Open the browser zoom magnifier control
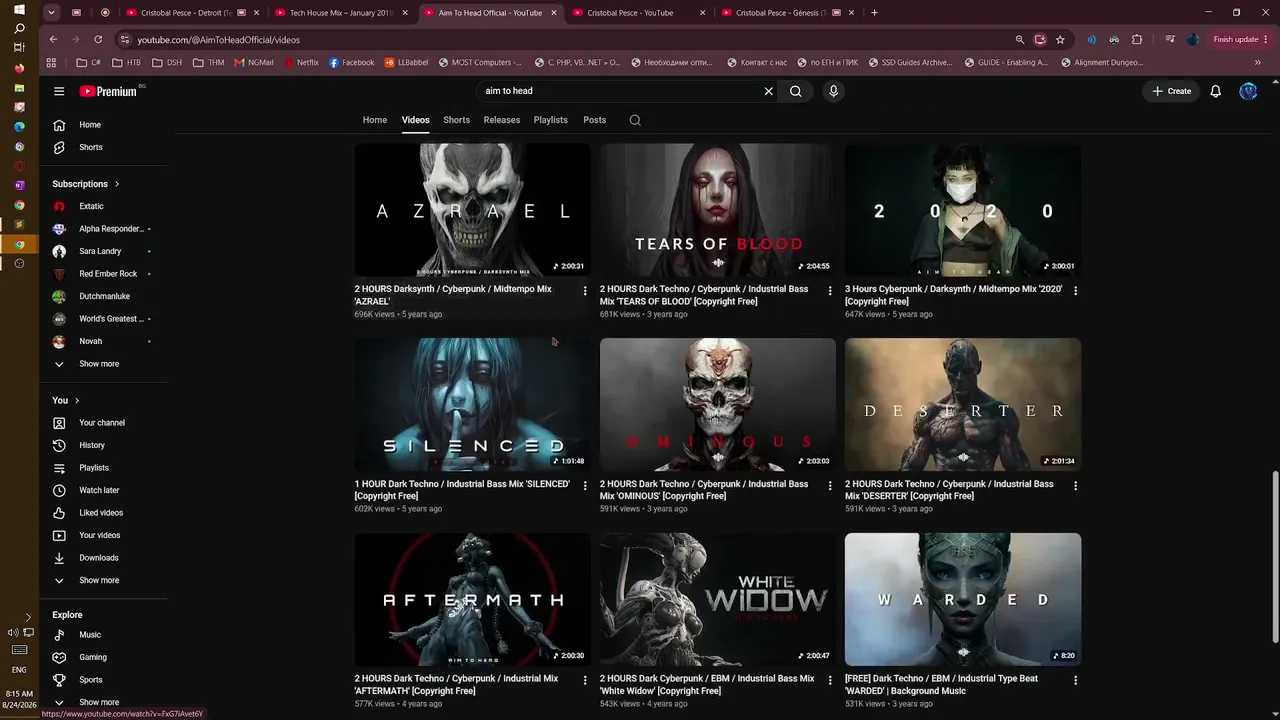Image resolution: width=1280 pixels, height=720 pixels. 1020,39
